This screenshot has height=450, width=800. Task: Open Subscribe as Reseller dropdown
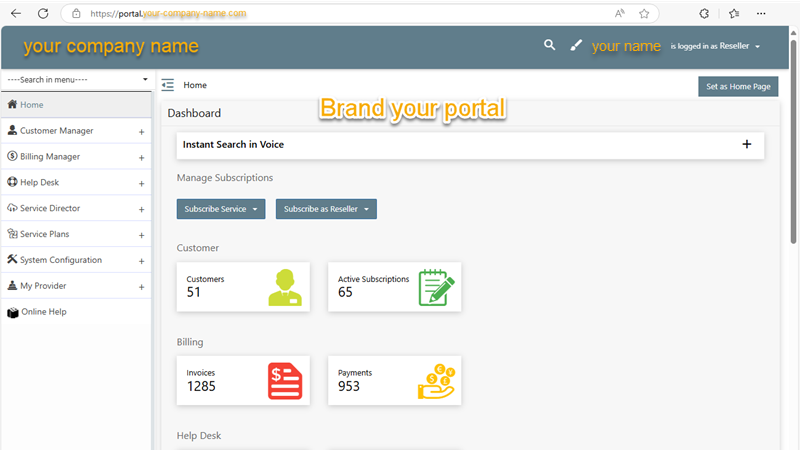point(326,209)
